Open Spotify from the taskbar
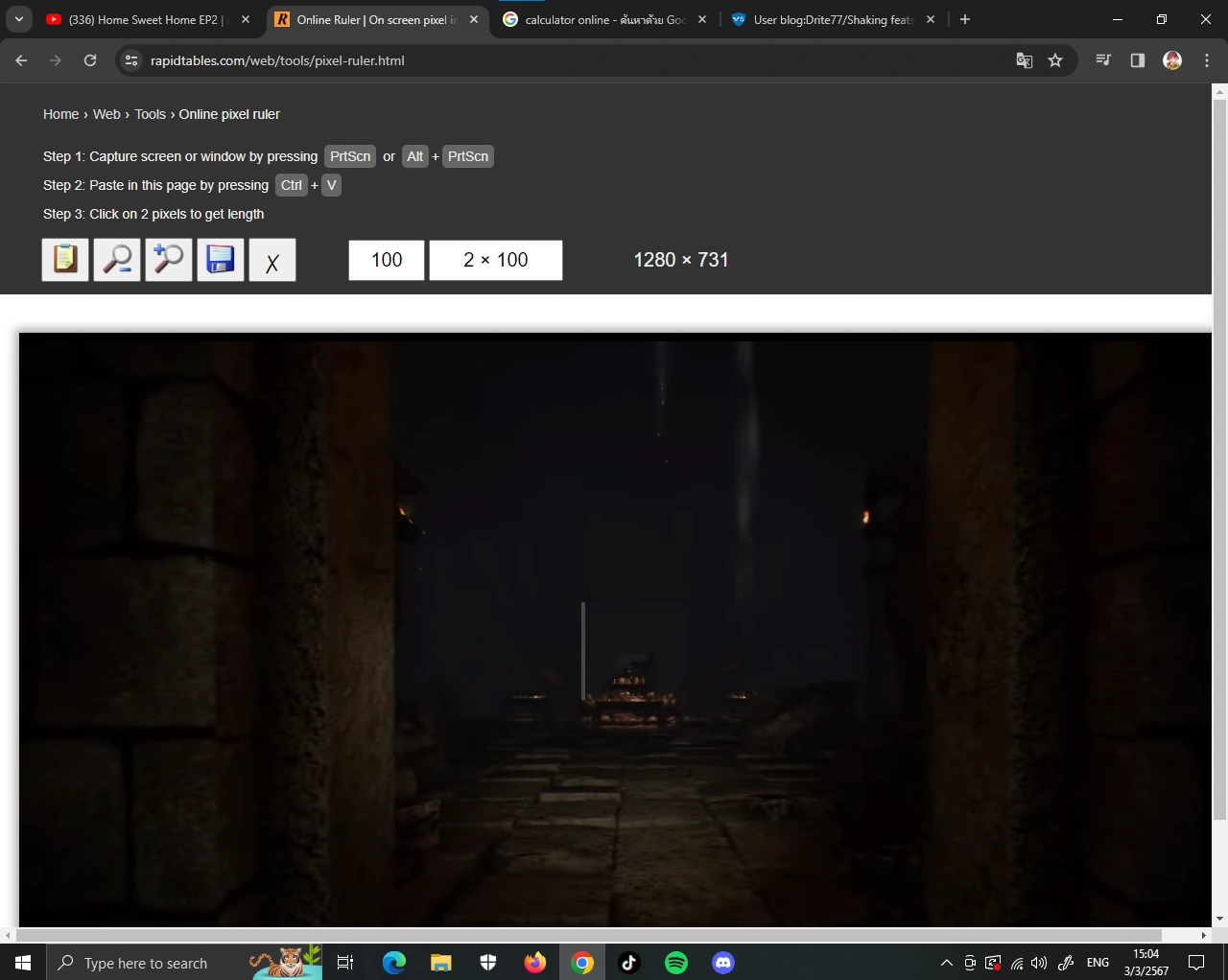The width and height of the screenshot is (1228, 980). pos(676,963)
